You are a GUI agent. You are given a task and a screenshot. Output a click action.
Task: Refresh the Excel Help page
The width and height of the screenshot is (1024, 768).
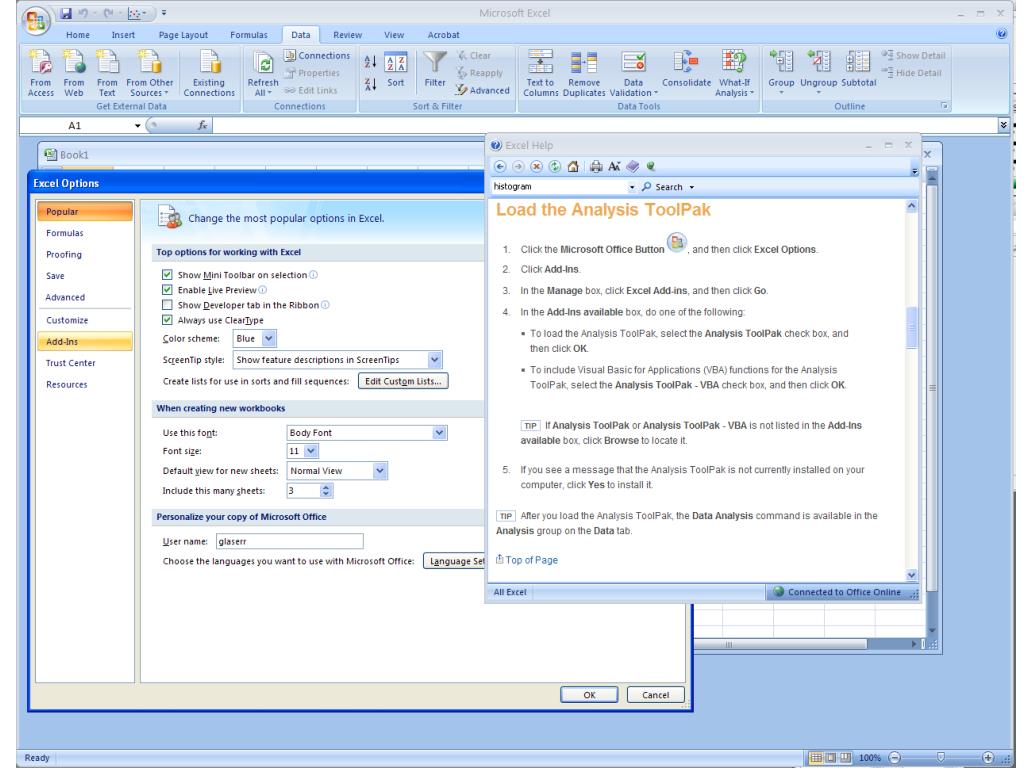click(554, 167)
